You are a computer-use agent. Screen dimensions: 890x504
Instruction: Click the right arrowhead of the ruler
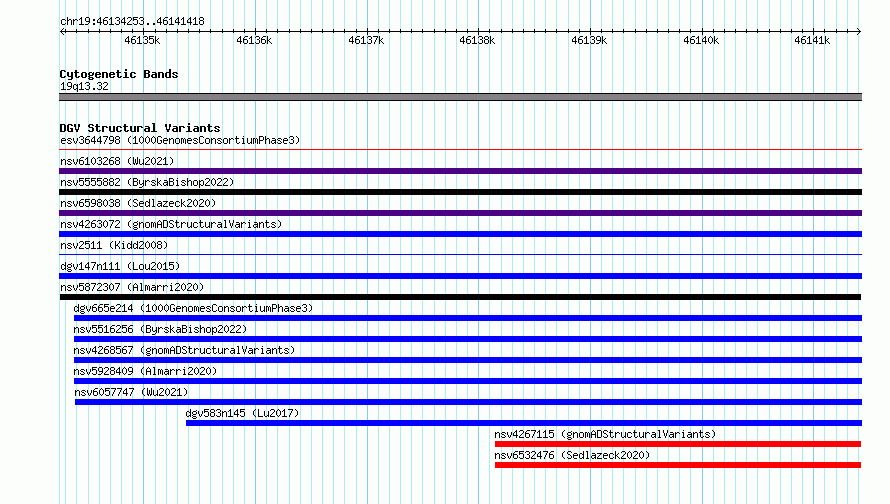tap(859, 31)
